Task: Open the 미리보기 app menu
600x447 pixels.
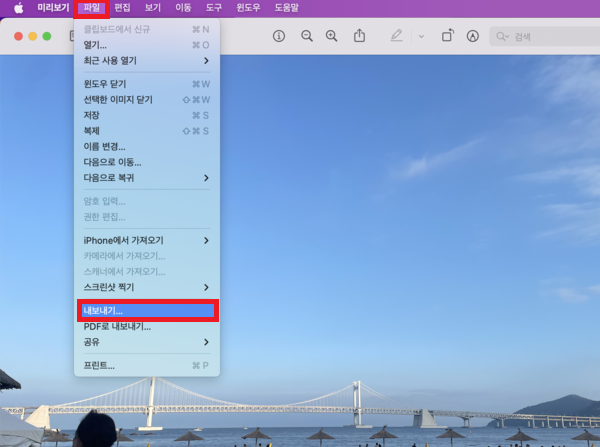Action: tap(53, 8)
